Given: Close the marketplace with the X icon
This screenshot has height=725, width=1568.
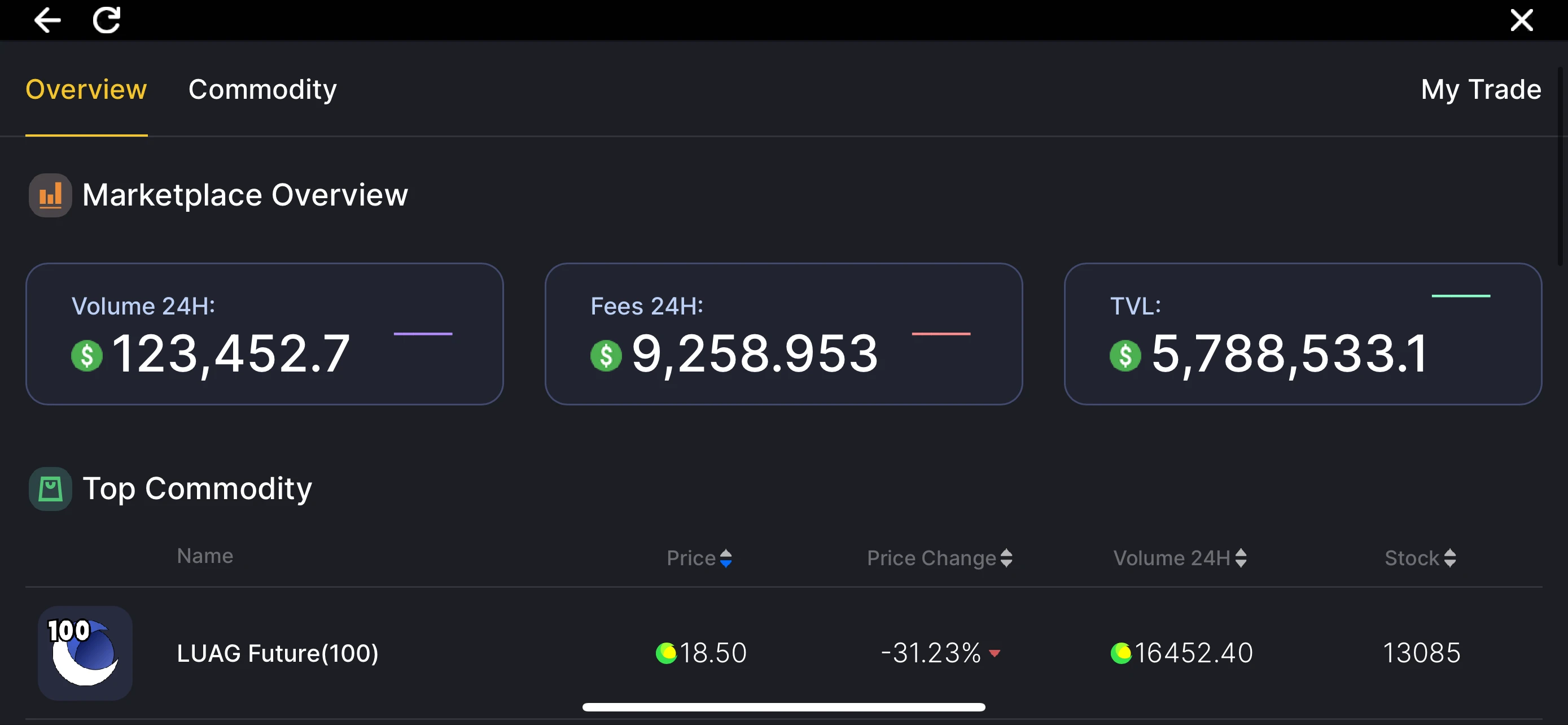Looking at the screenshot, I should 1521,20.
